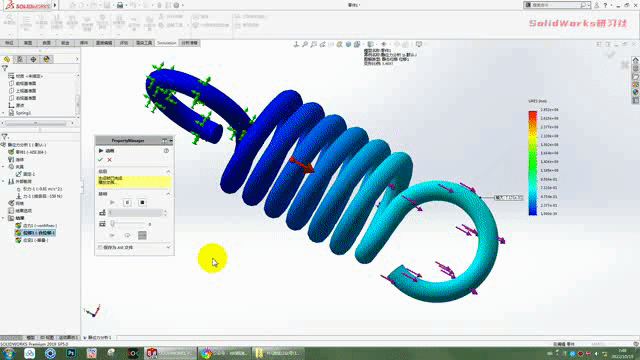The image size is (640, 360).
Task: Open the Windows Start button
Action: [8, 353]
